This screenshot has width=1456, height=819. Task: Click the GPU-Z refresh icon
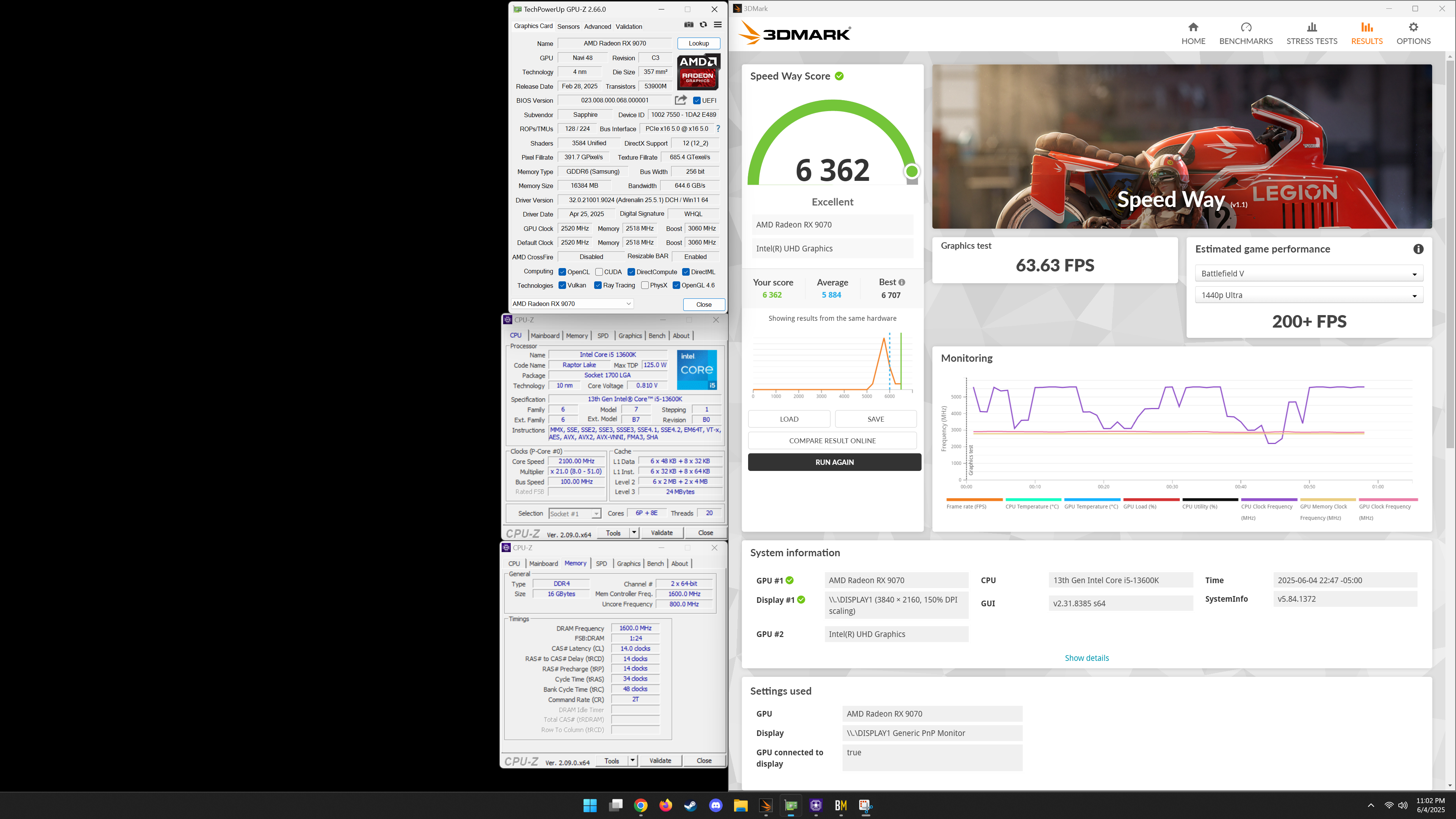pos(703,25)
